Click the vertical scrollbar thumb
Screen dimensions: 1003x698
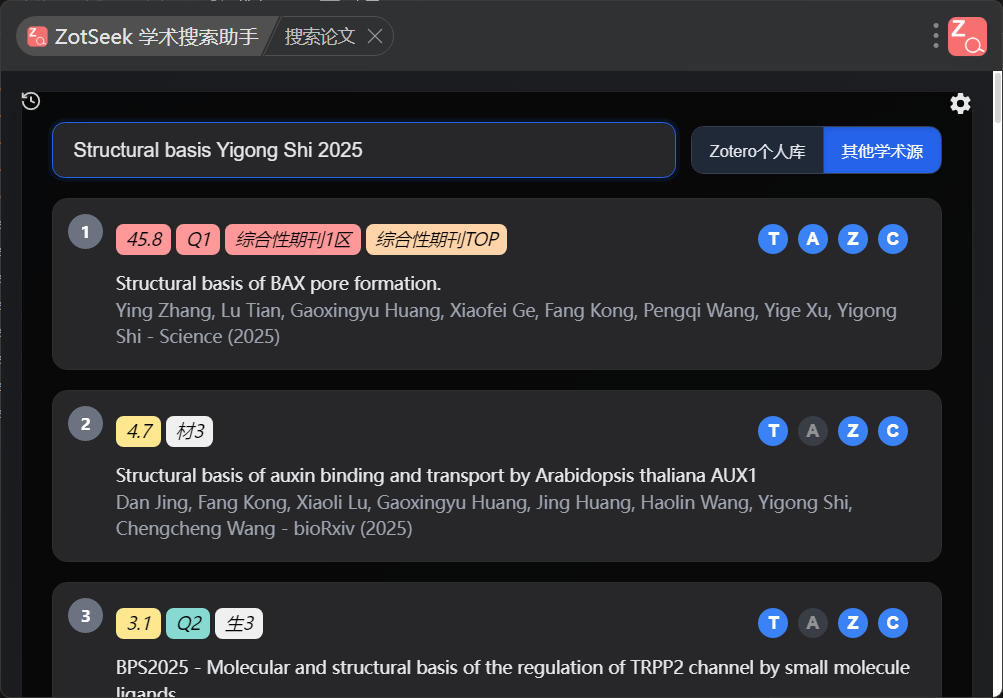(x=997, y=98)
